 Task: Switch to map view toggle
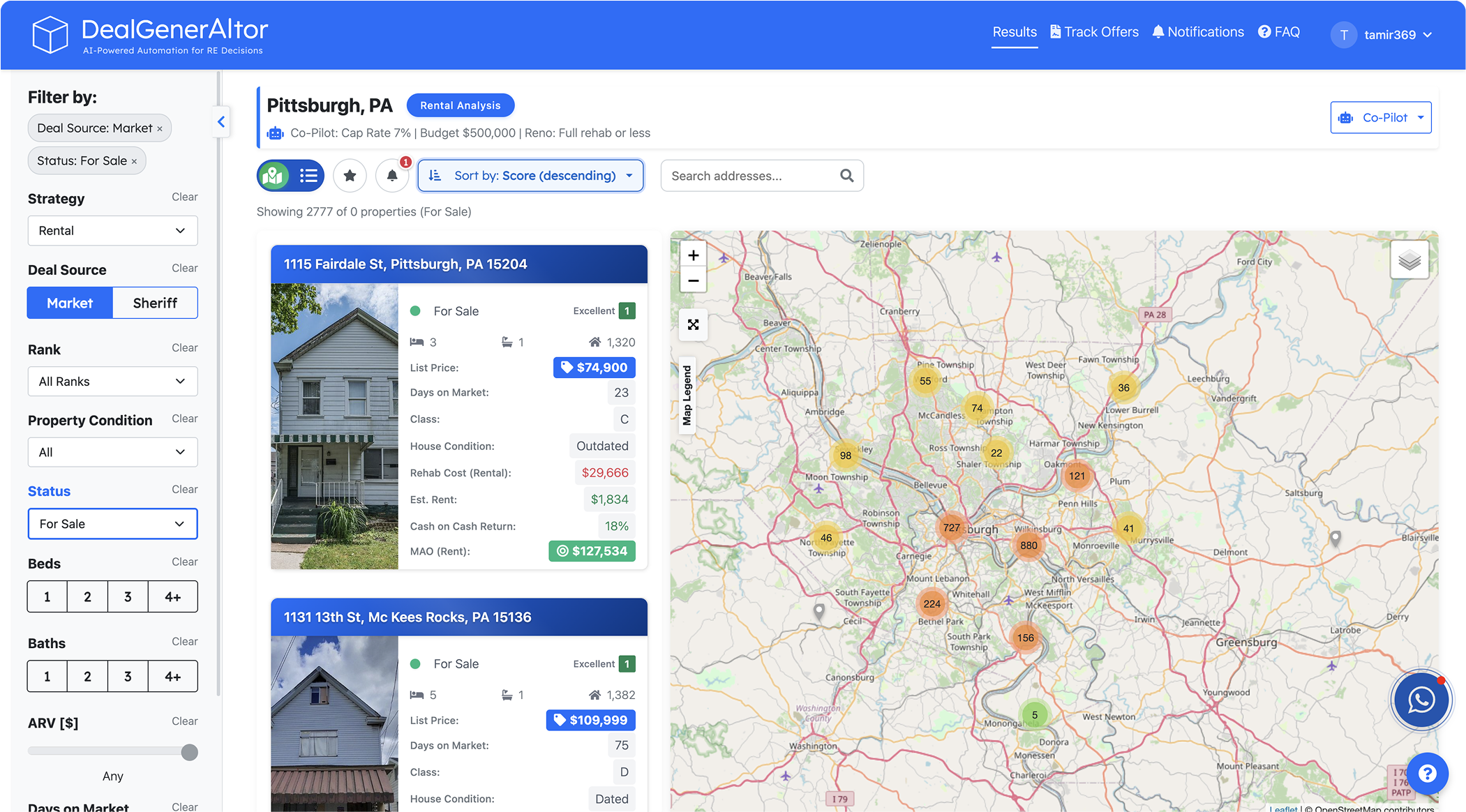[274, 176]
